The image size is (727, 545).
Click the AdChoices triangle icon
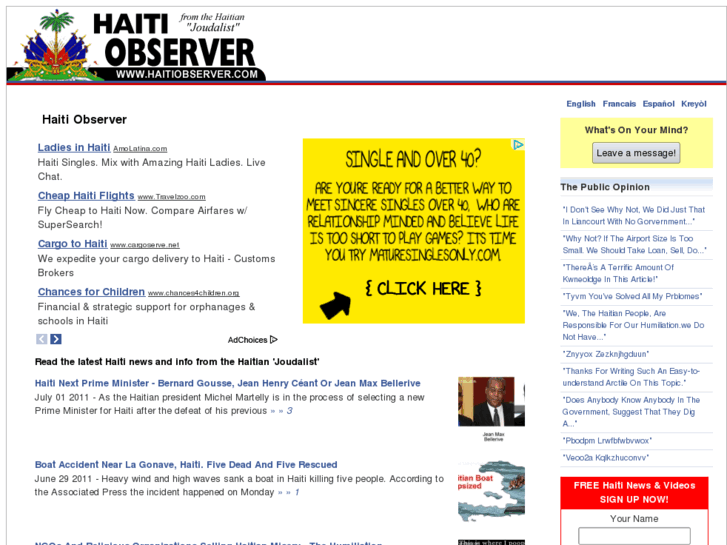point(274,340)
